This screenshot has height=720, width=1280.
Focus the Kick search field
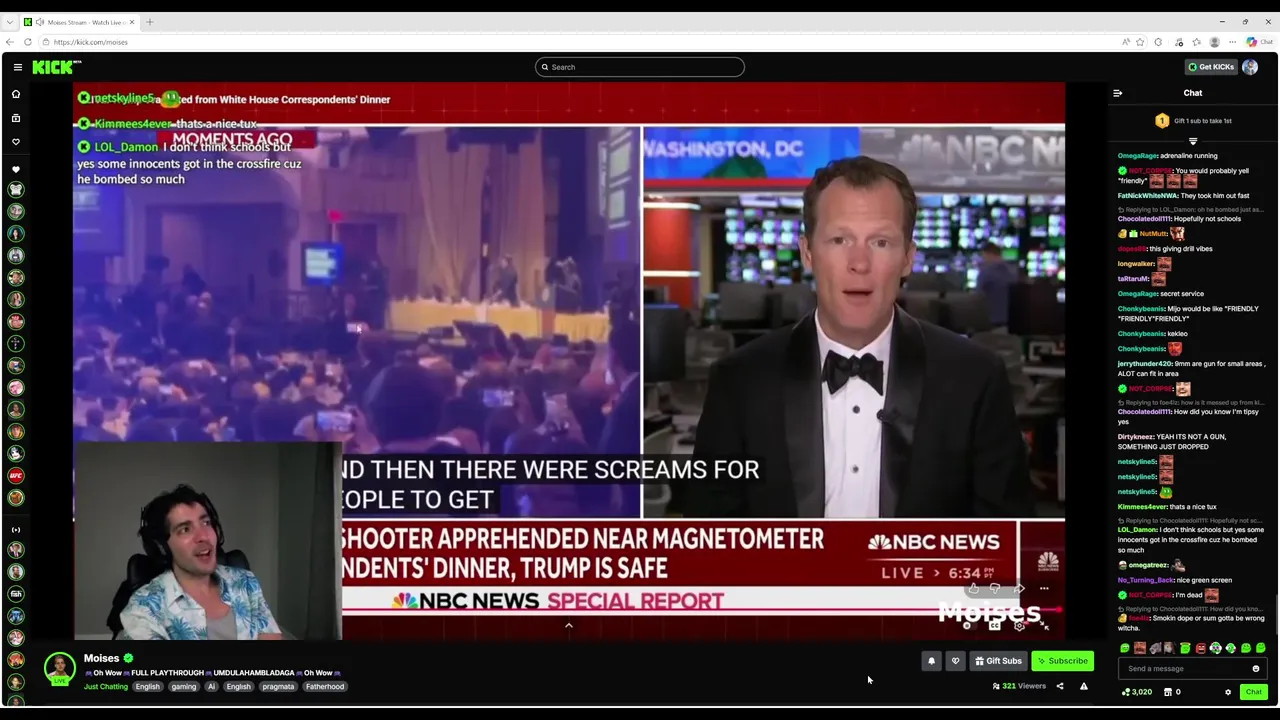pyautogui.click(x=640, y=67)
